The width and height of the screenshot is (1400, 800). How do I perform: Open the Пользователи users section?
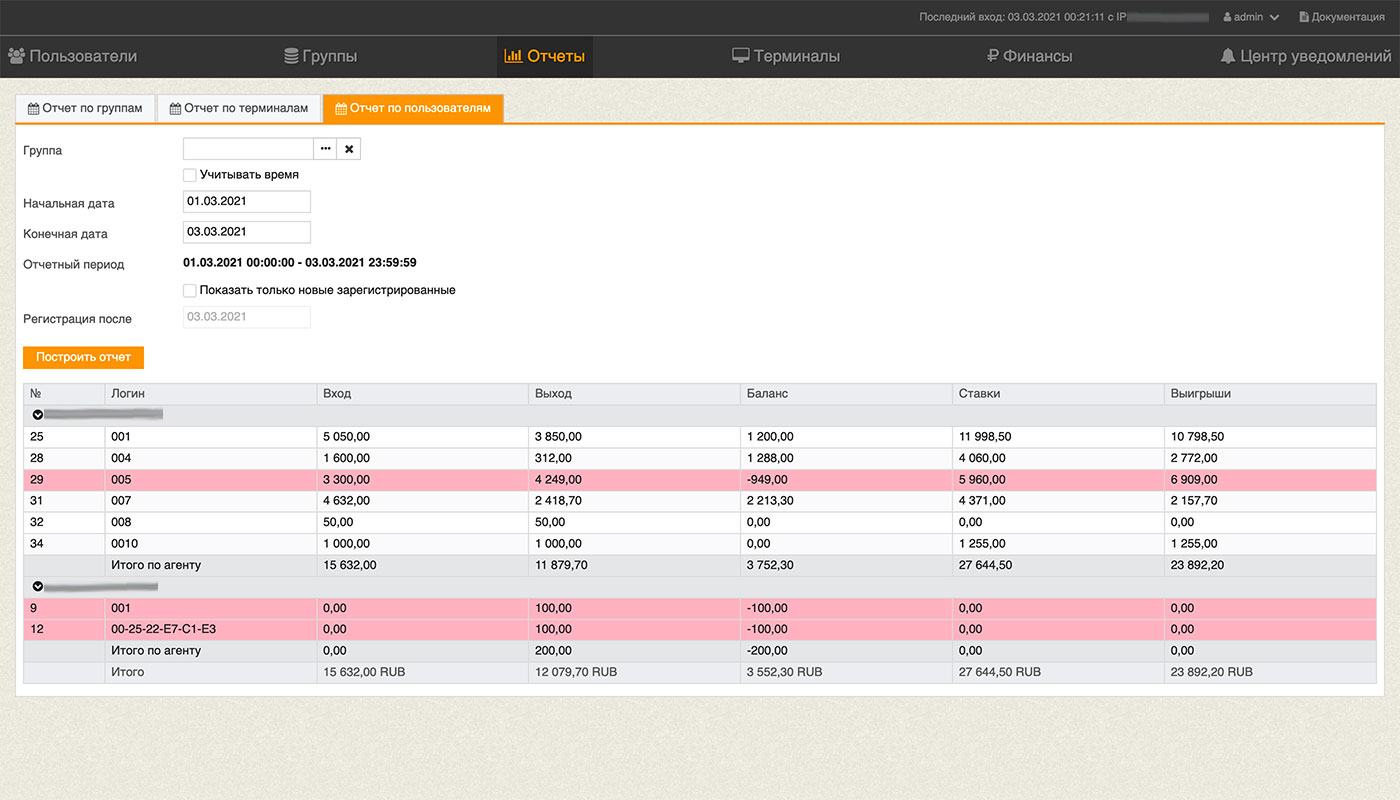(x=72, y=56)
